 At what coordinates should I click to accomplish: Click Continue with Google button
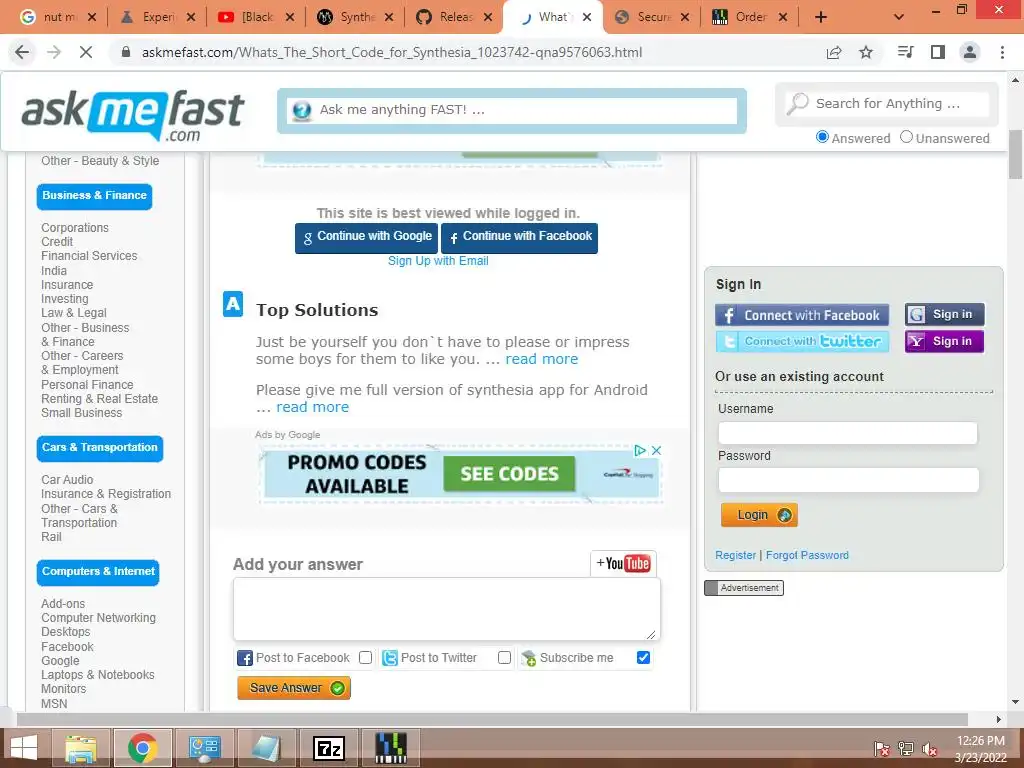(366, 238)
